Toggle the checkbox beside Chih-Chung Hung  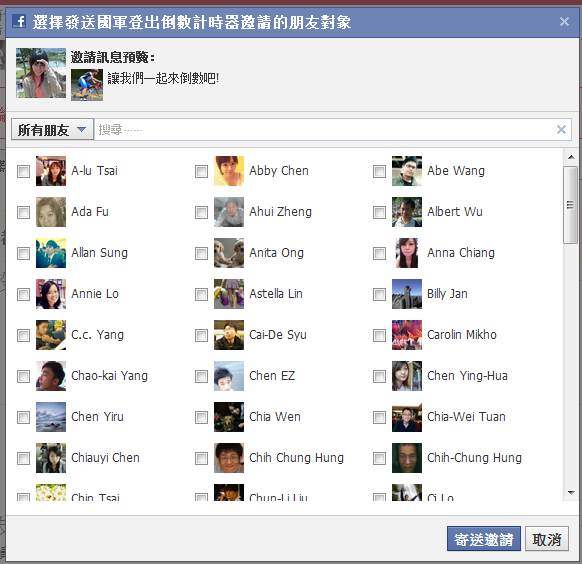click(379, 458)
